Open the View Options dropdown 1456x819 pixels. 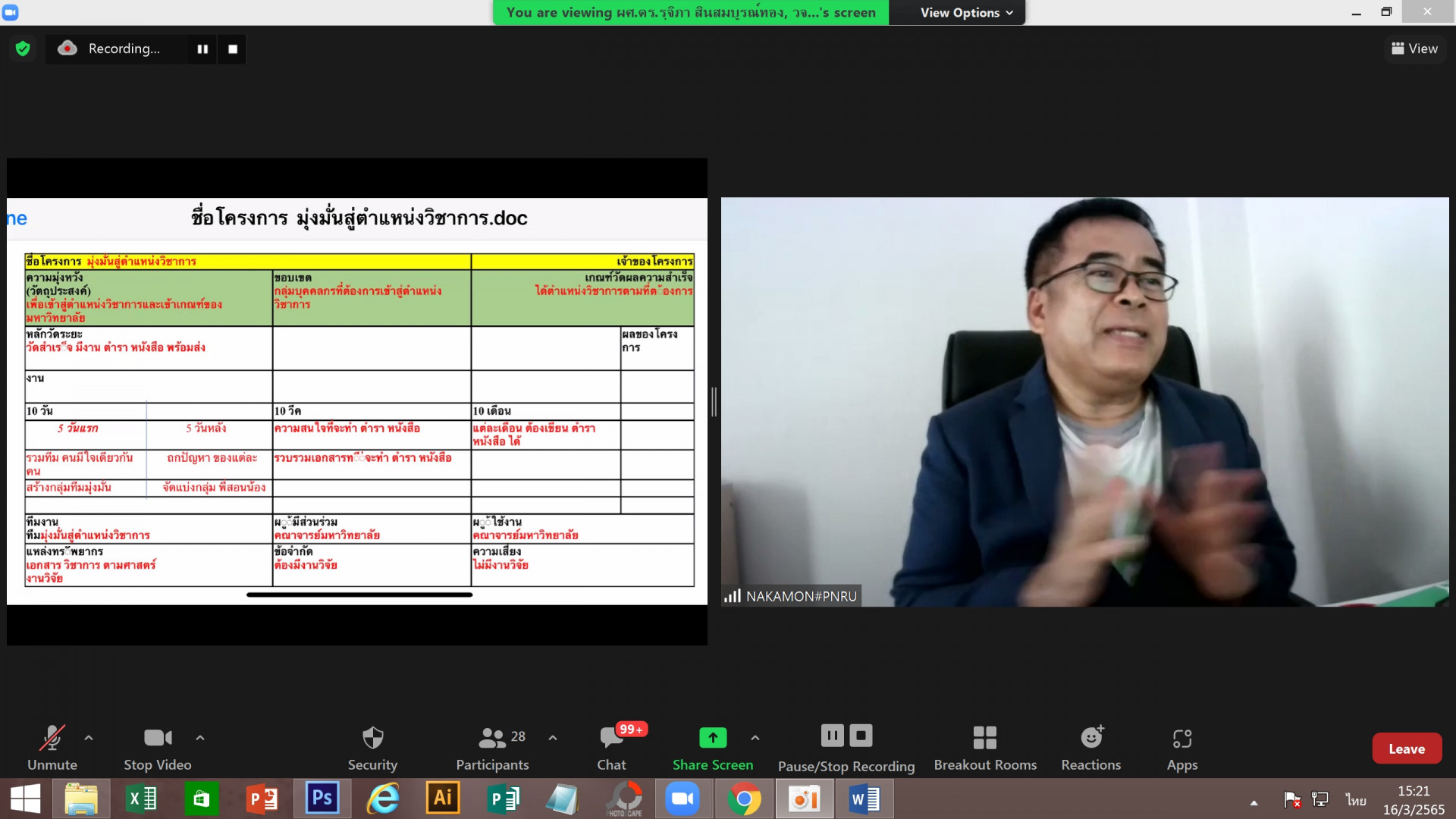(x=966, y=13)
